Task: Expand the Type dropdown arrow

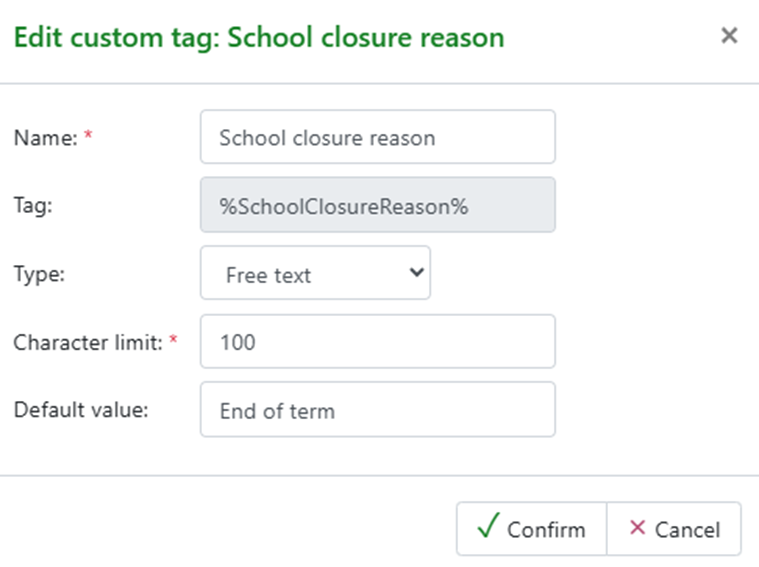Action: (x=417, y=273)
